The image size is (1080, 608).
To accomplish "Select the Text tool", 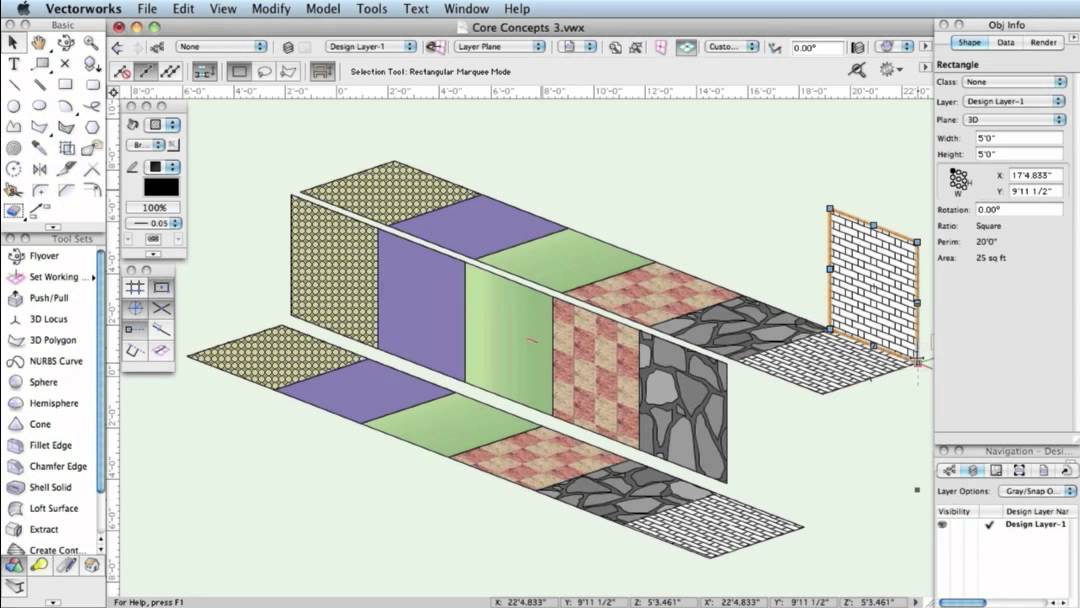I will tap(13, 64).
